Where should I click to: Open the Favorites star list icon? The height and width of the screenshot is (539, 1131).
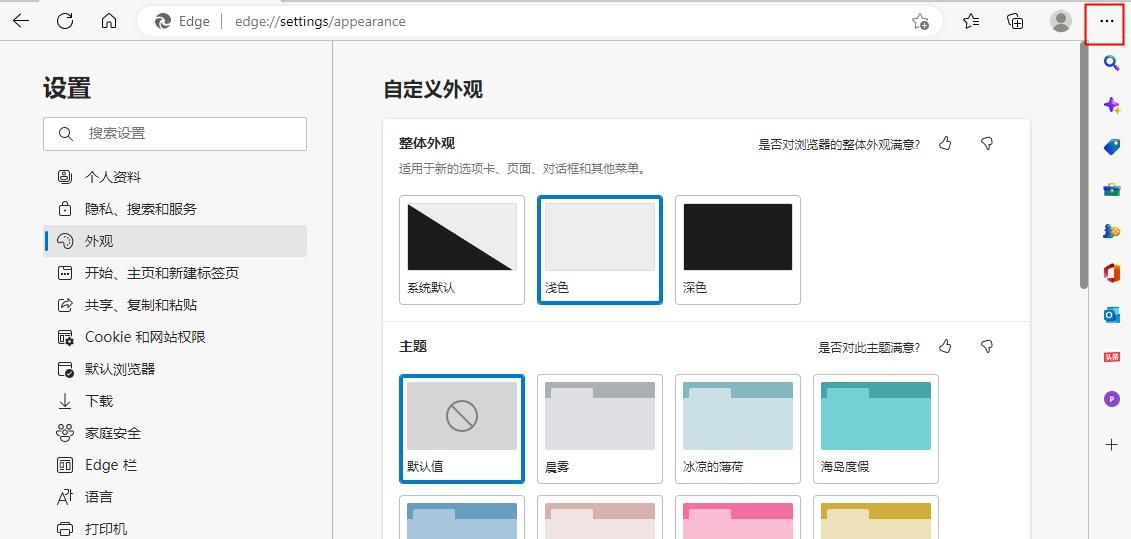pyautogui.click(x=971, y=21)
